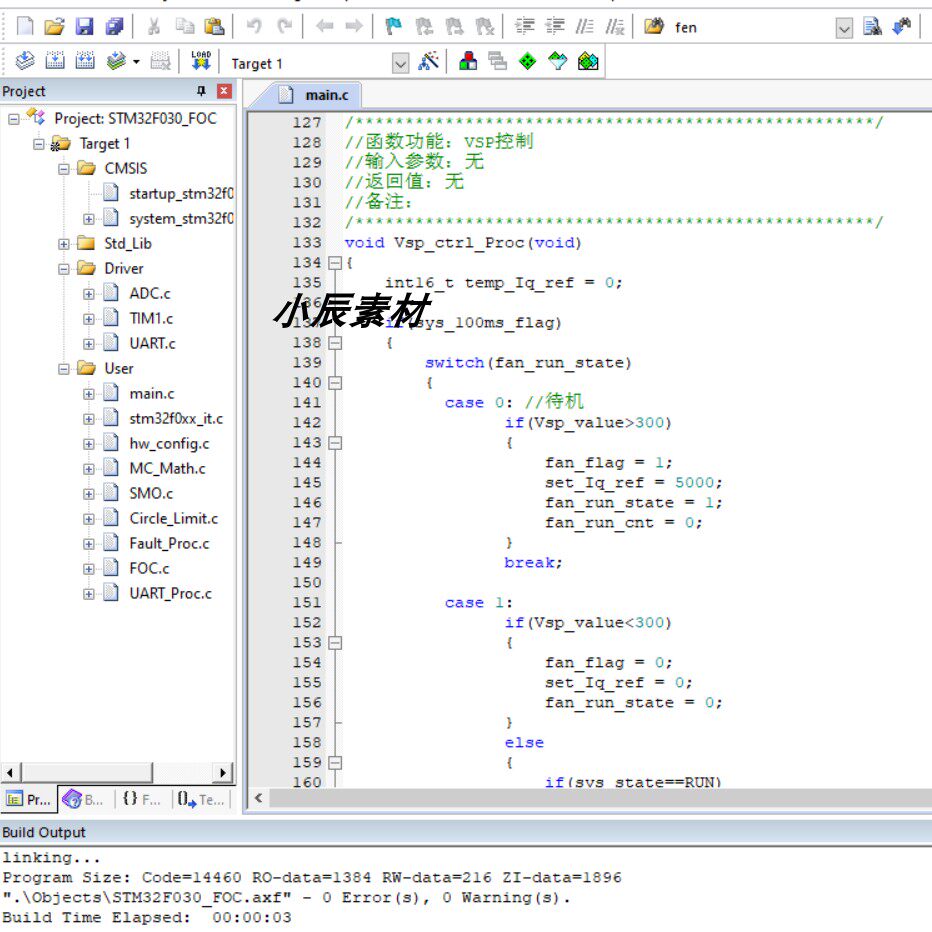932x932 pixels.
Task: Click the editor horizontal scroll left arrow
Action: point(259,798)
